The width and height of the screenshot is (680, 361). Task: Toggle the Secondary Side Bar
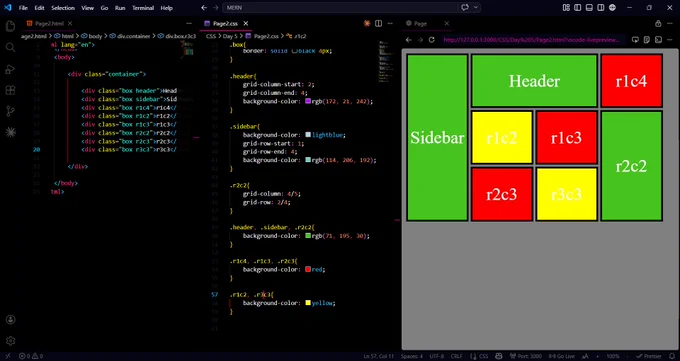point(601,8)
